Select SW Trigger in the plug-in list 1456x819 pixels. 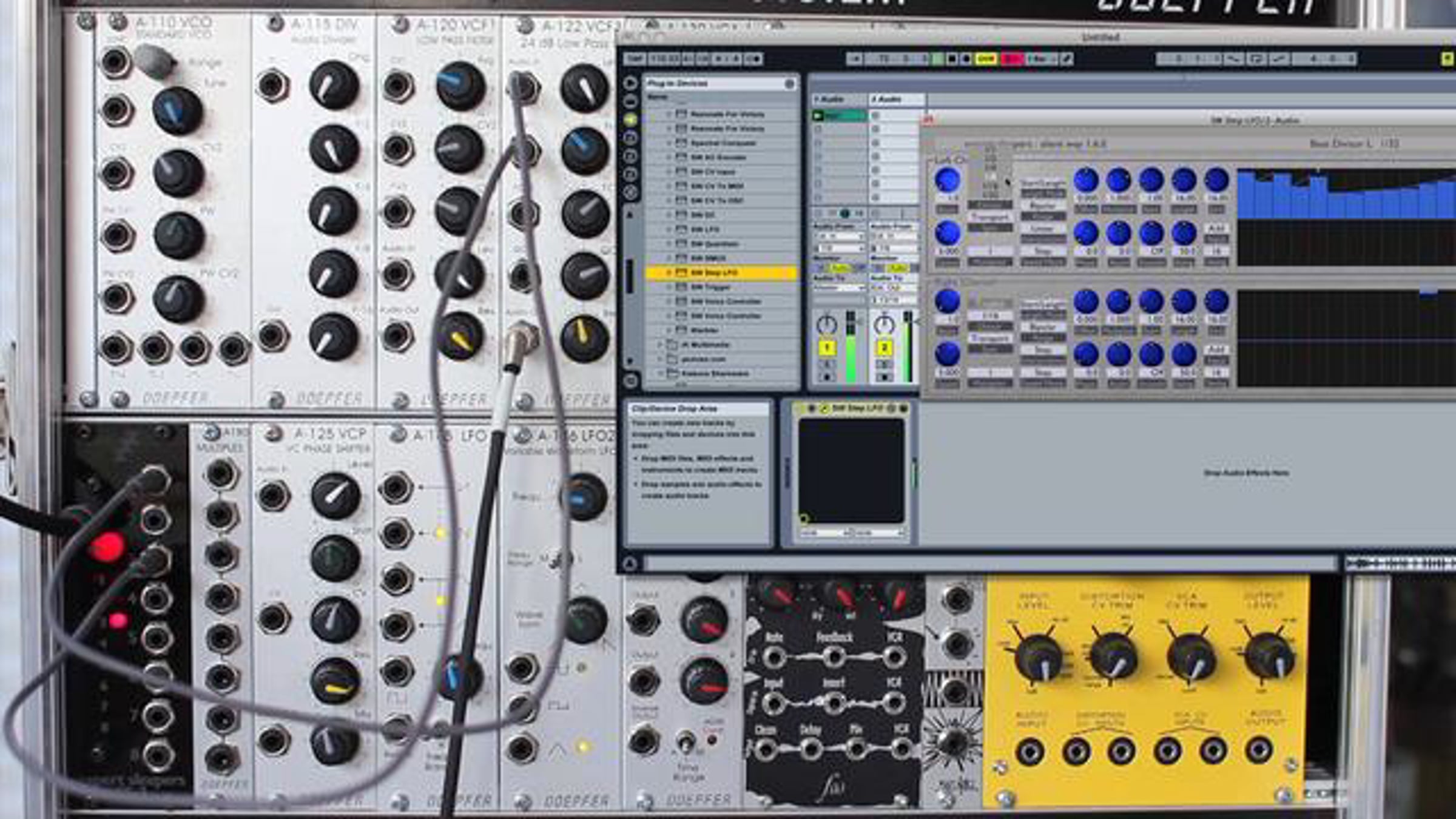click(721, 287)
